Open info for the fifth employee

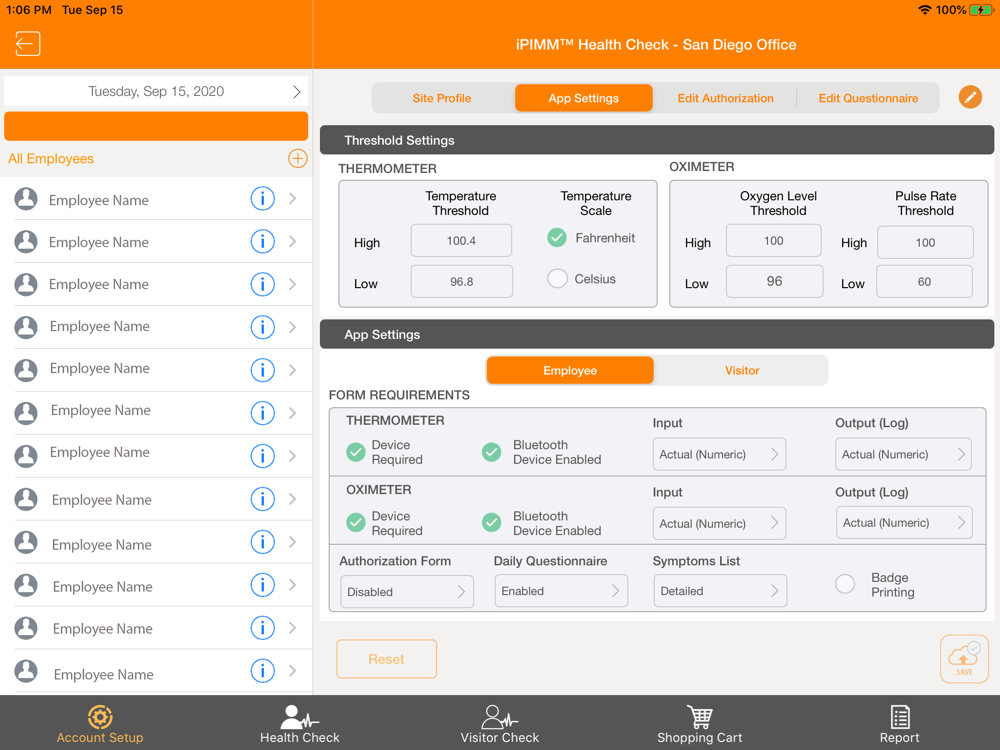coord(262,369)
